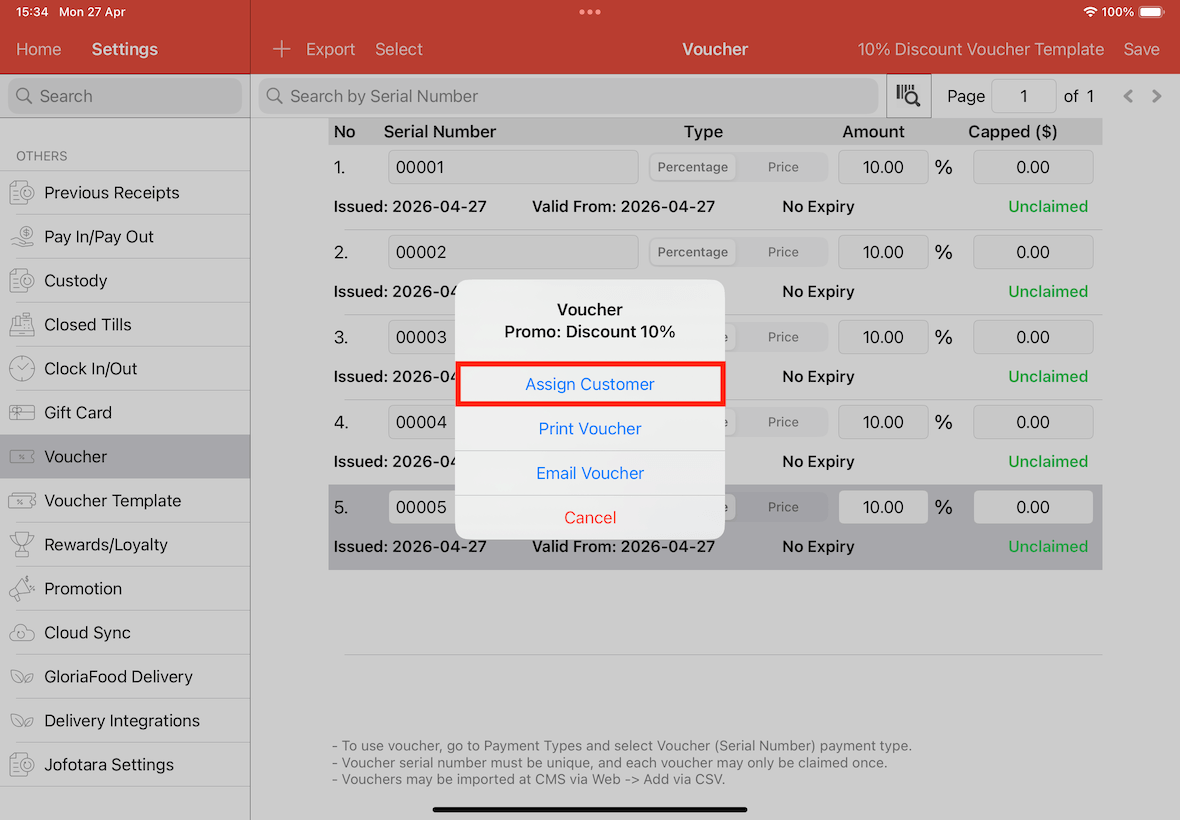Screen dimensions: 1180x820
Task: Edit serial number 00001 field
Action: (513, 167)
